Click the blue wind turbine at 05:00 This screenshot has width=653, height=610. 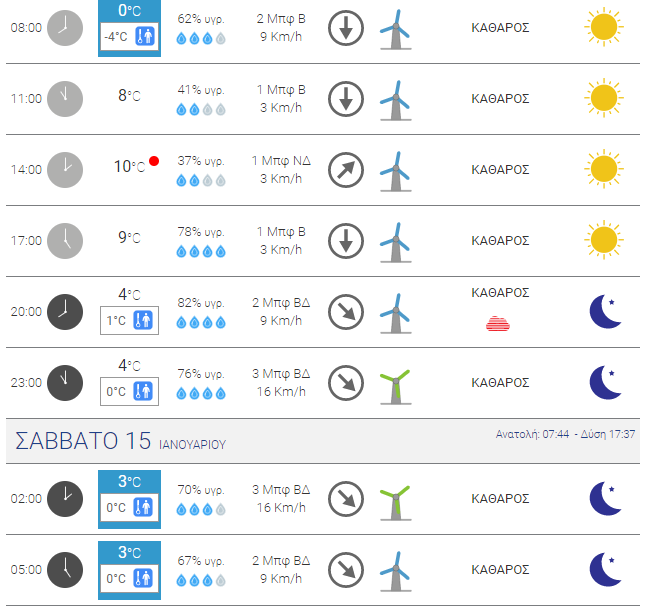coord(396,571)
